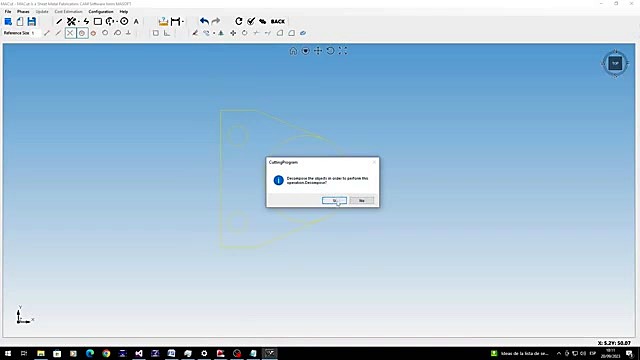Click the new document icon
640x360 pixels.
pyautogui.click(x=20, y=22)
